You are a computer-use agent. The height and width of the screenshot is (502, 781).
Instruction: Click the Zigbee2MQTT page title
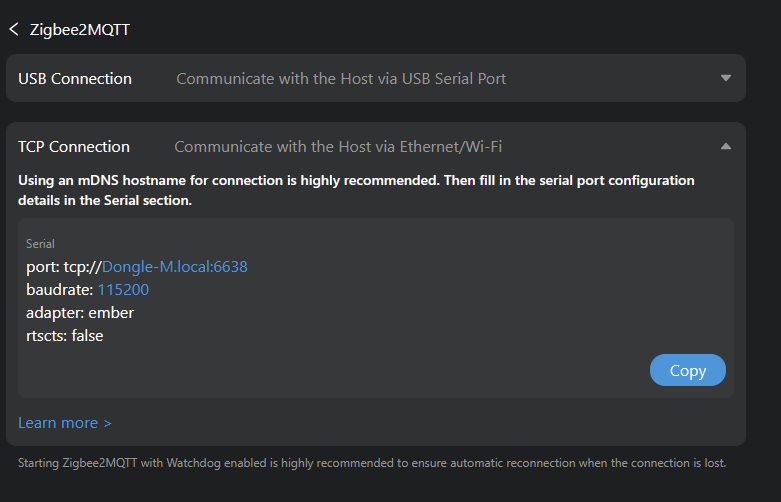(80, 30)
